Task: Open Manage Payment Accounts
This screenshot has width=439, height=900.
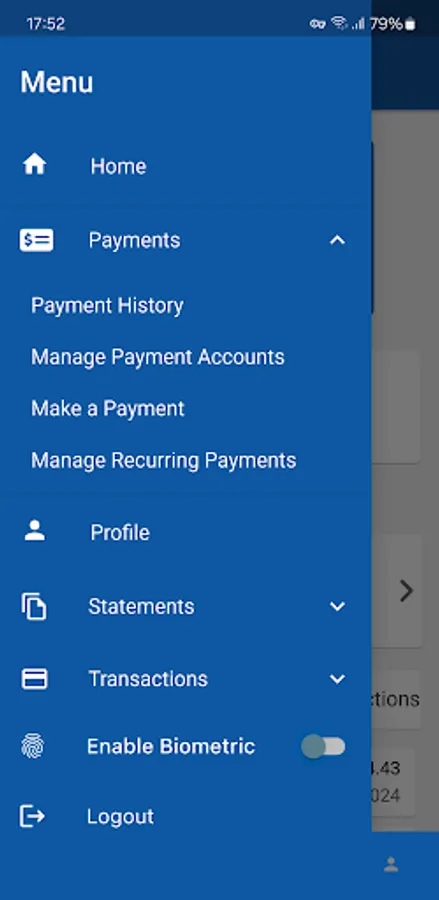Action: click(158, 357)
